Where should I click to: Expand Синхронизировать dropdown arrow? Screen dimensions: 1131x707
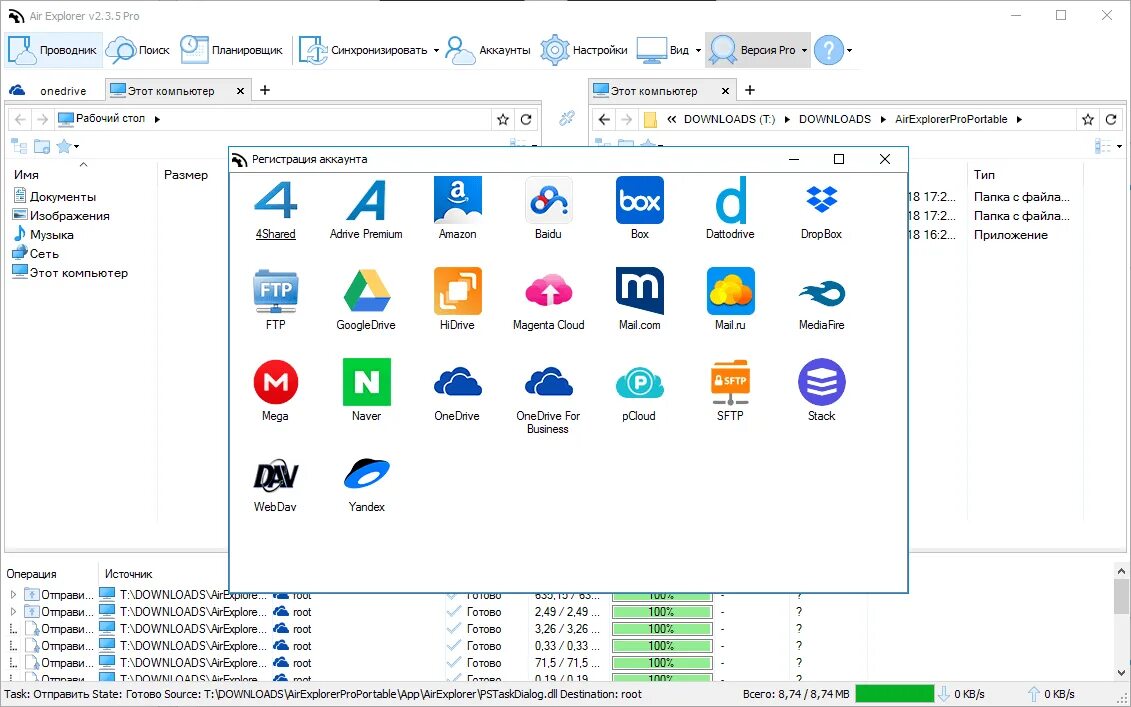[436, 50]
